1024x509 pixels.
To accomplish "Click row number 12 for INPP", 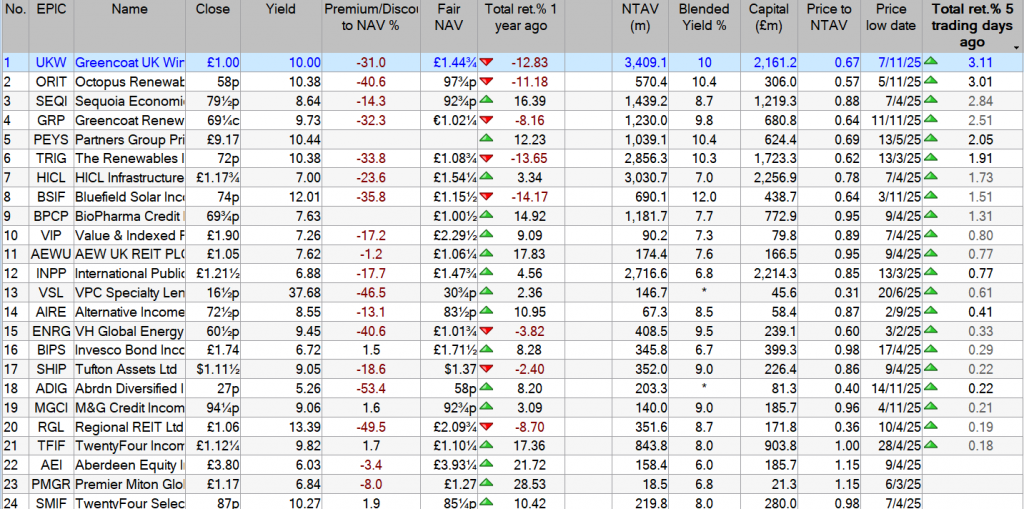I will [9, 273].
